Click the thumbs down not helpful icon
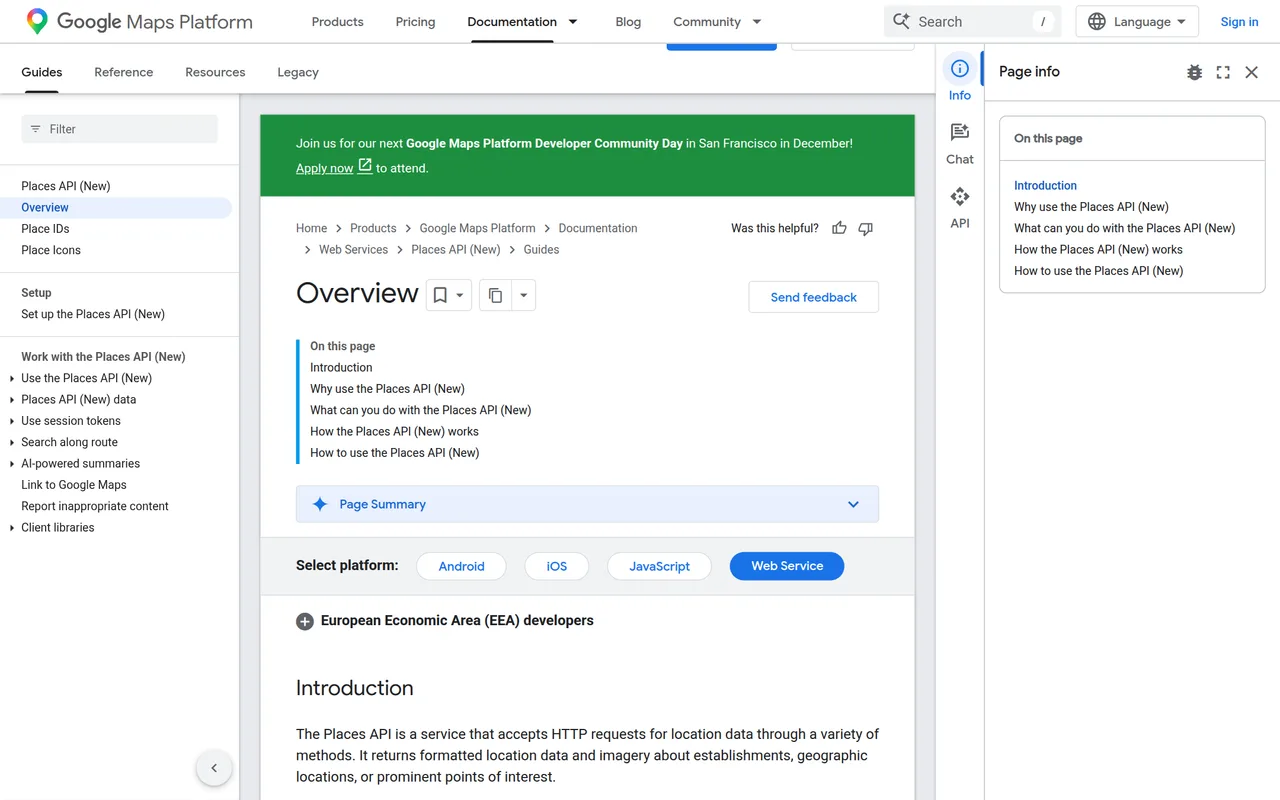 tap(866, 228)
